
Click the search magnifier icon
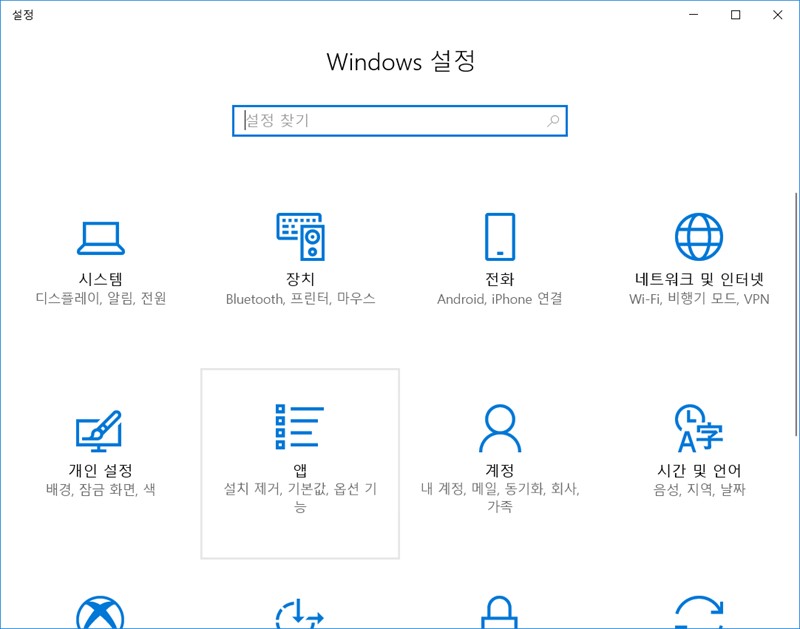point(553,121)
